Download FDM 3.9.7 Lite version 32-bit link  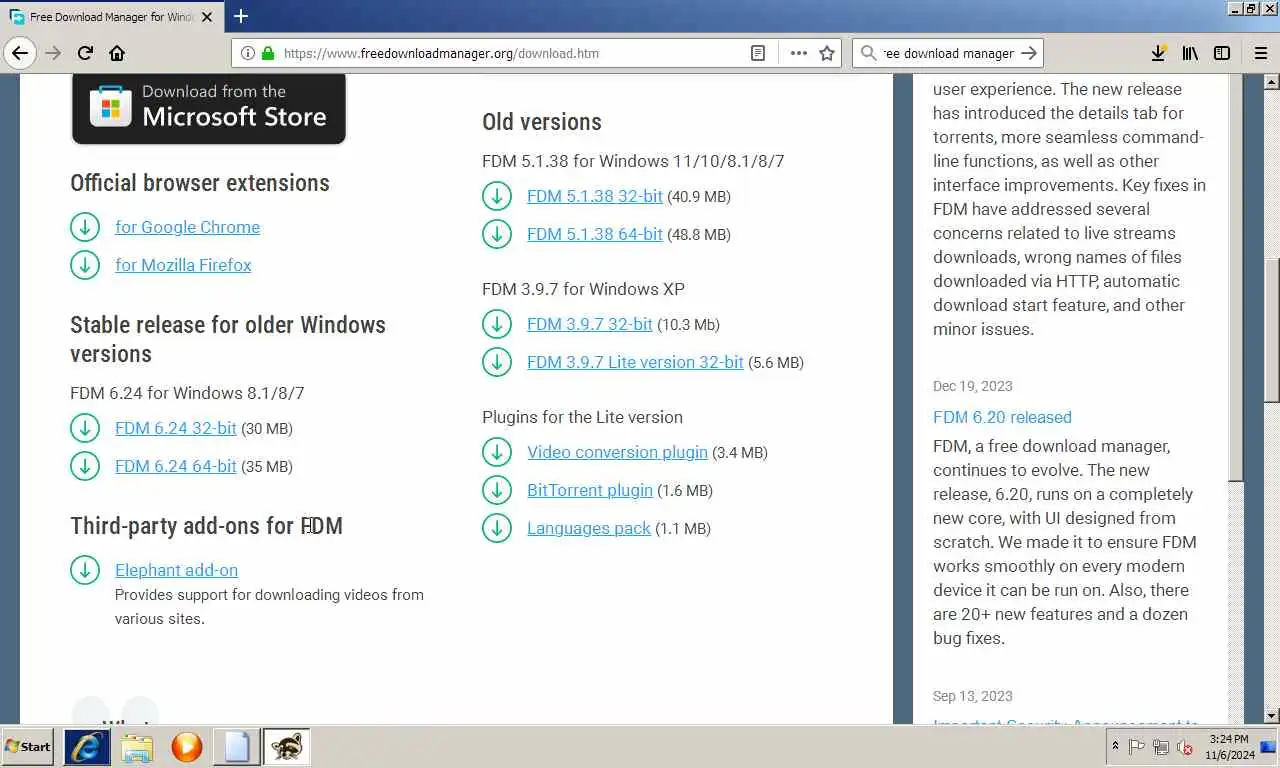pos(635,362)
